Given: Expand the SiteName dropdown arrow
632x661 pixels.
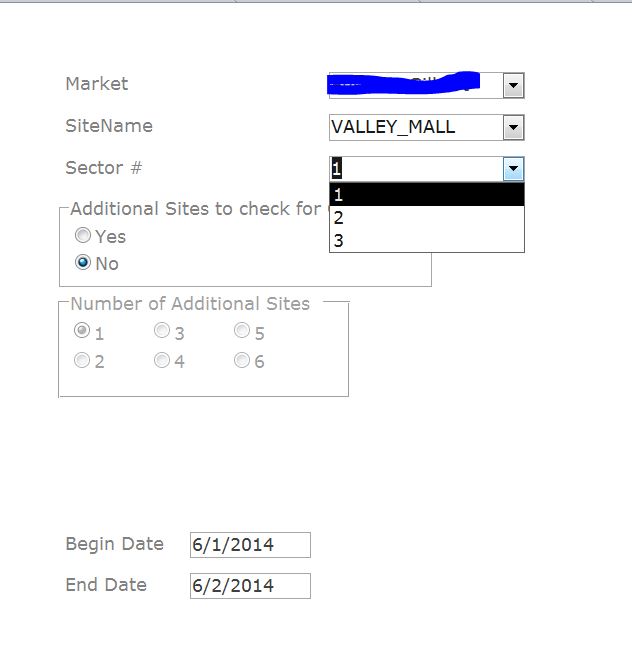Looking at the screenshot, I should coord(513,127).
